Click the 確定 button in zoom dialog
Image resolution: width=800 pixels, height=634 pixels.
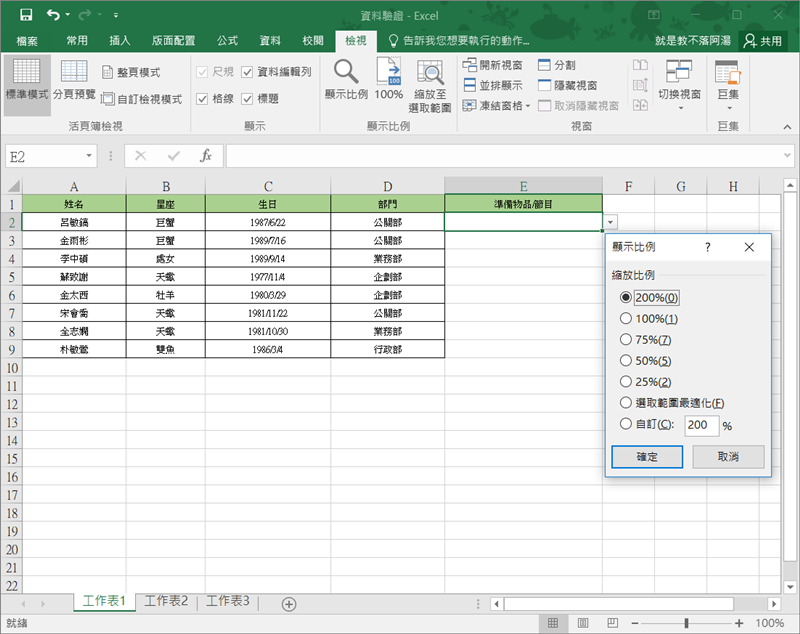coord(646,456)
